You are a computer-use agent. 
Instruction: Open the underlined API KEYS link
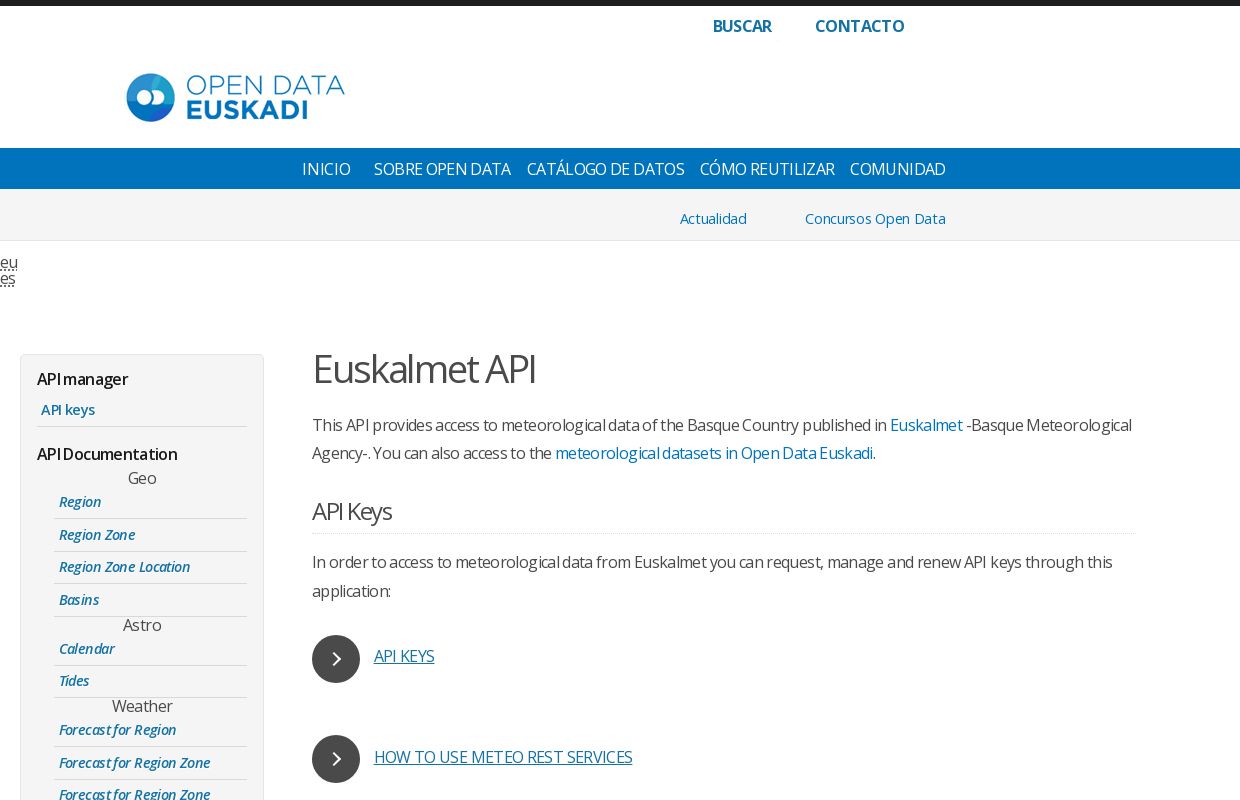[404, 656]
